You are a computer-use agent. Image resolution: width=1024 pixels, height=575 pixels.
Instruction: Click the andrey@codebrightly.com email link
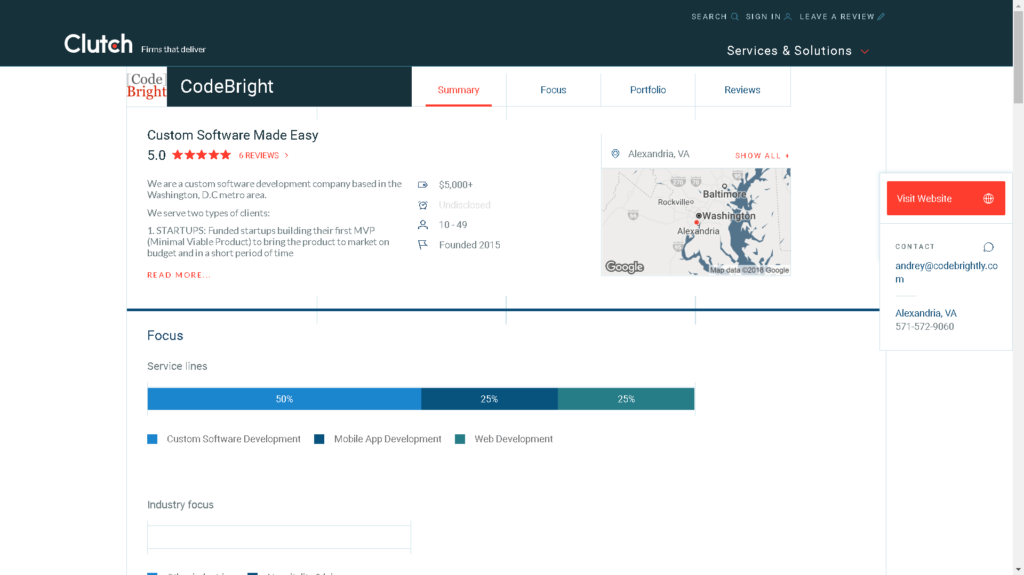(x=946, y=272)
